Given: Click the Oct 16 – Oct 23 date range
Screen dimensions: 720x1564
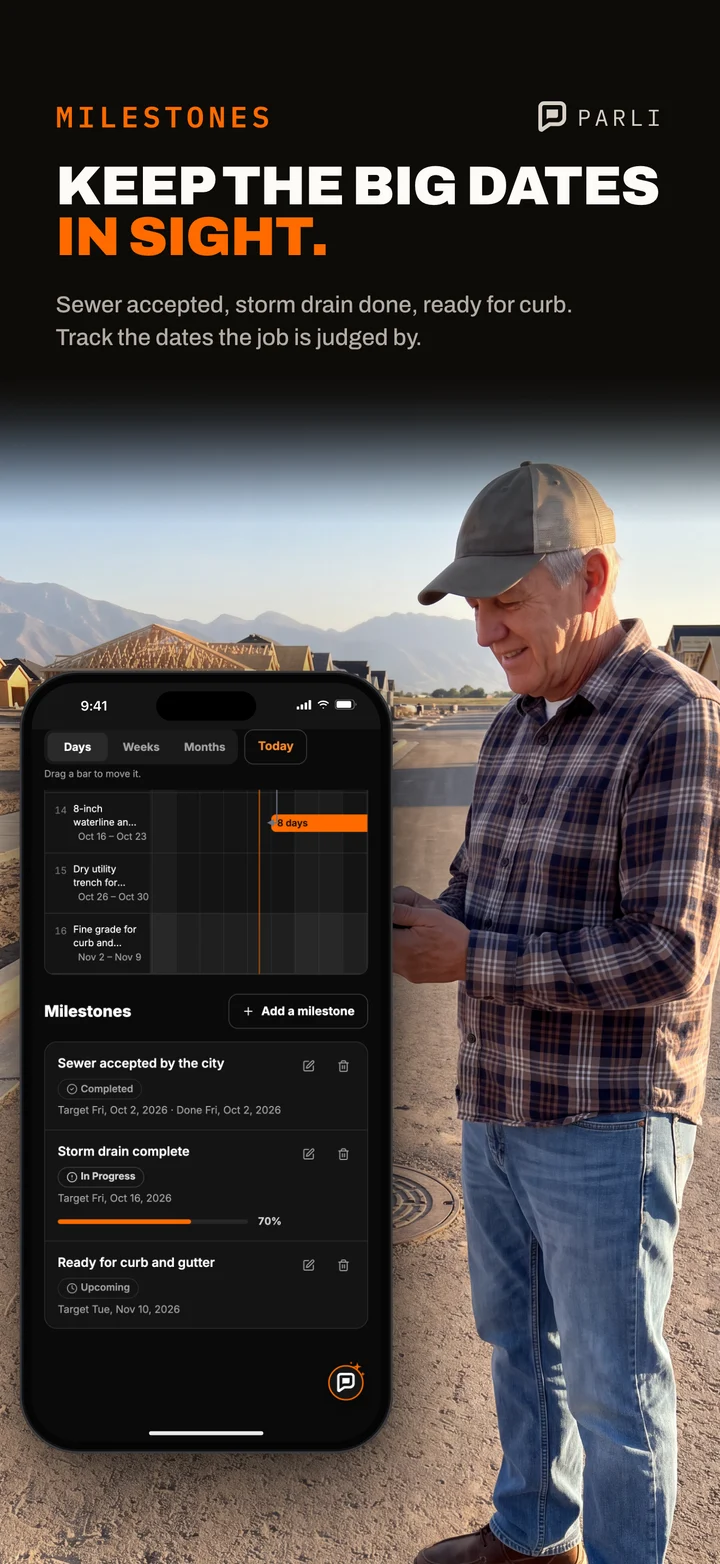Looking at the screenshot, I should pyautogui.click(x=112, y=836).
